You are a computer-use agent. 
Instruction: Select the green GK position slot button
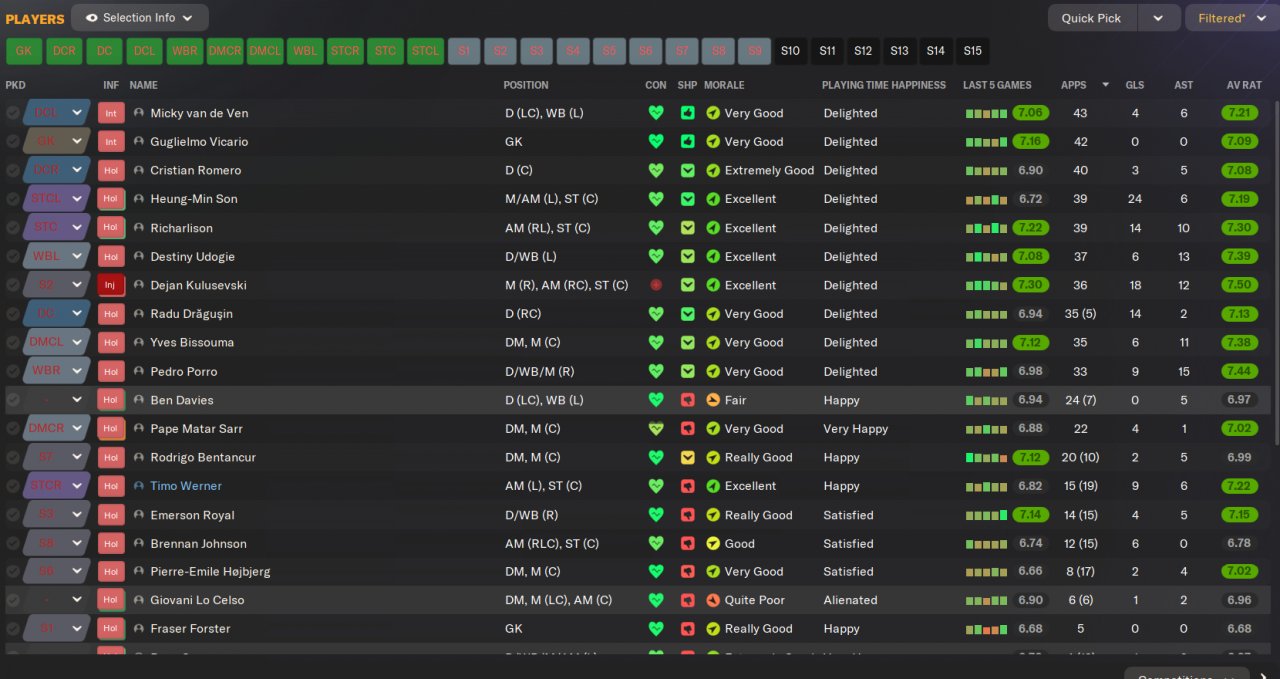pos(24,51)
